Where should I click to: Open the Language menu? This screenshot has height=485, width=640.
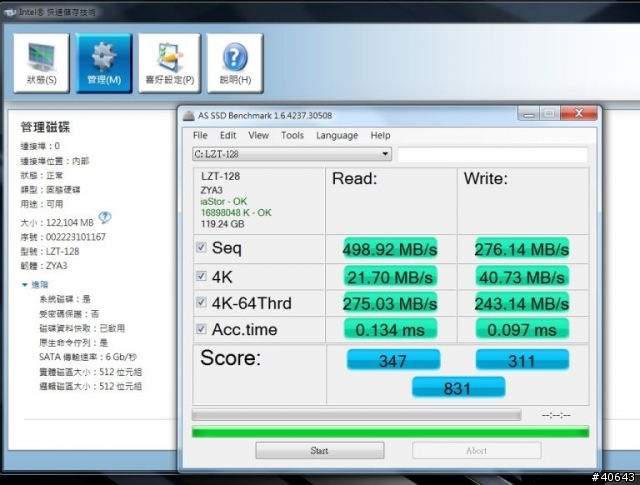(337, 136)
